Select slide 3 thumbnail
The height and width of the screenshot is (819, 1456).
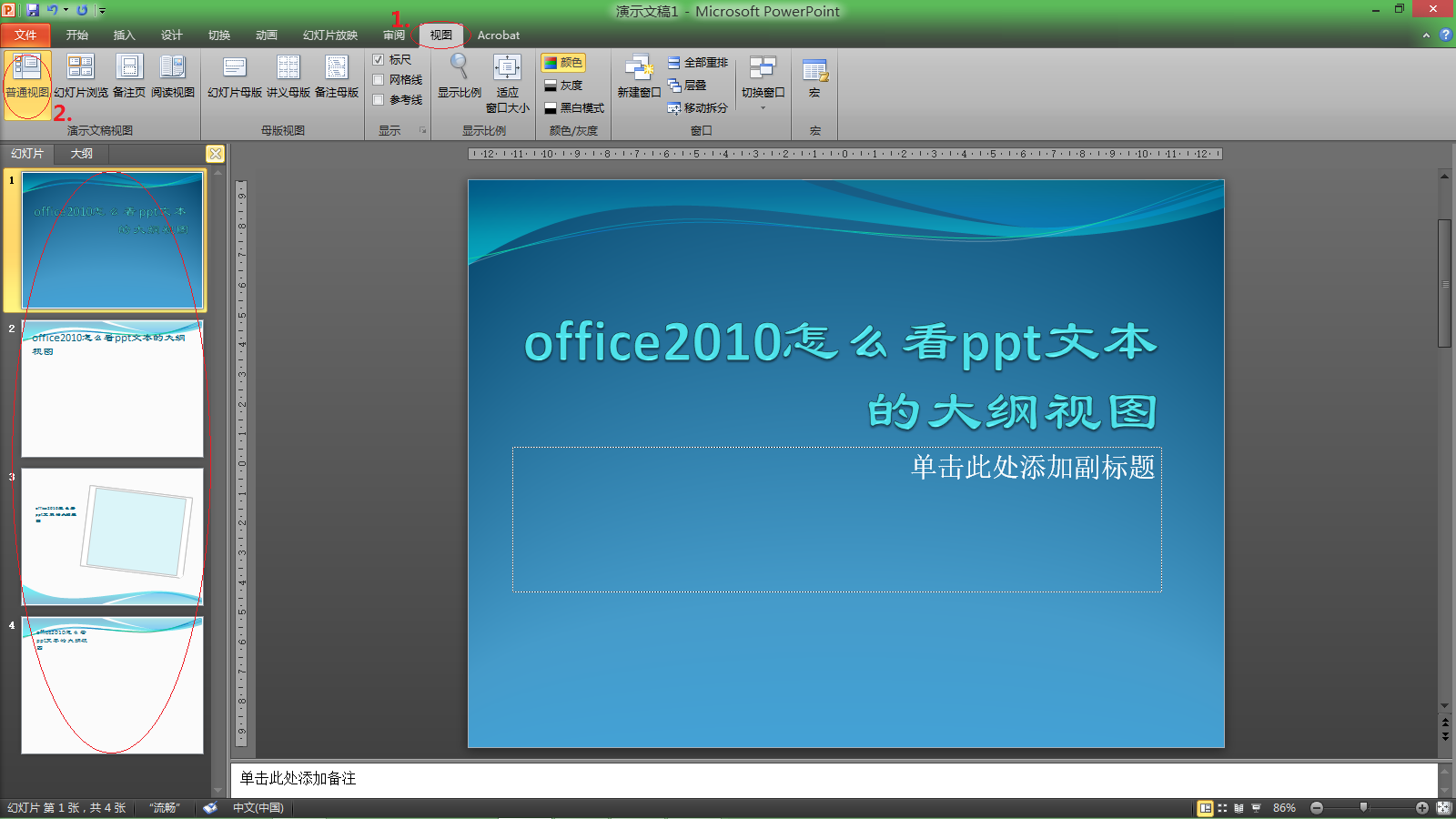tap(113, 537)
